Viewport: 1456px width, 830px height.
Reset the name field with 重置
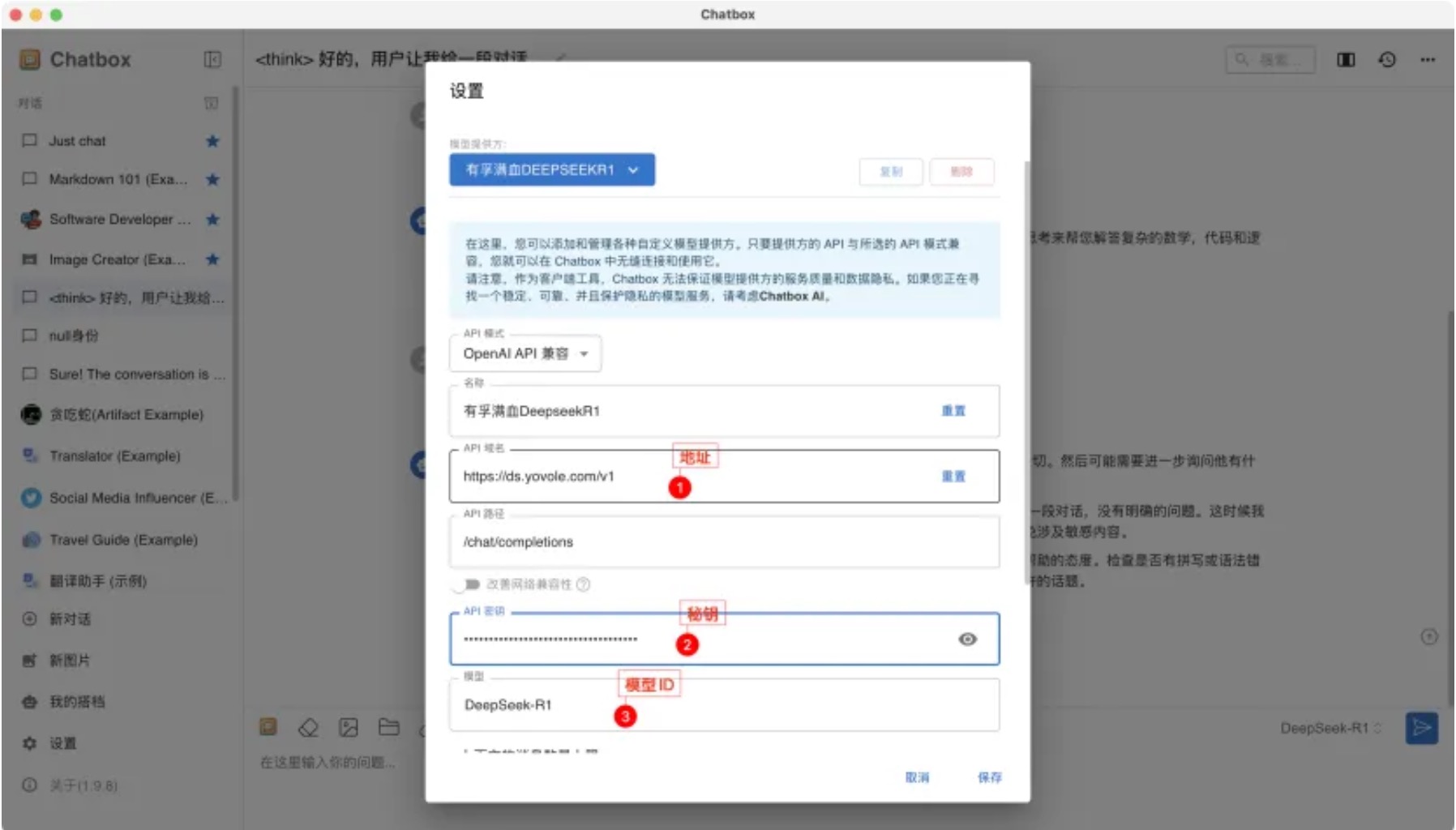click(x=953, y=411)
